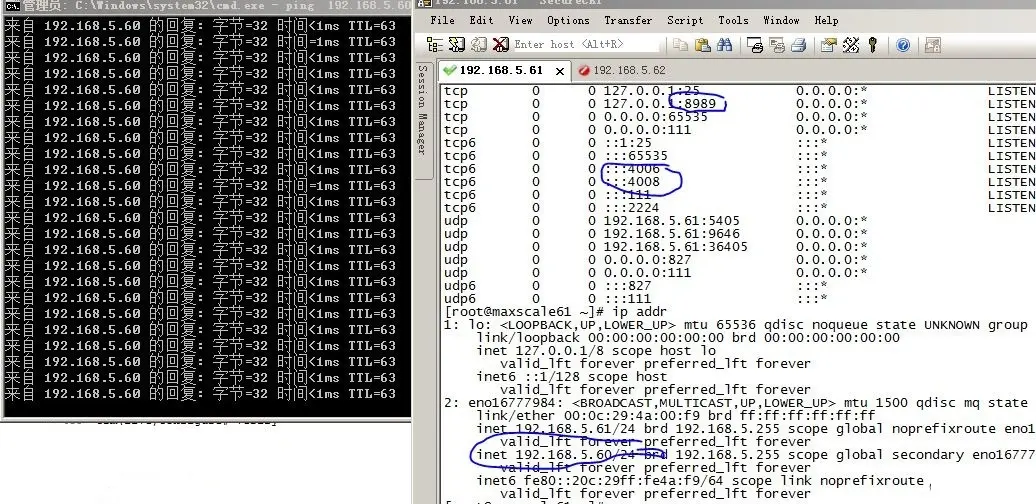Click the Reconnect toolbar icon
This screenshot has height=504, width=1036.
tap(478, 44)
